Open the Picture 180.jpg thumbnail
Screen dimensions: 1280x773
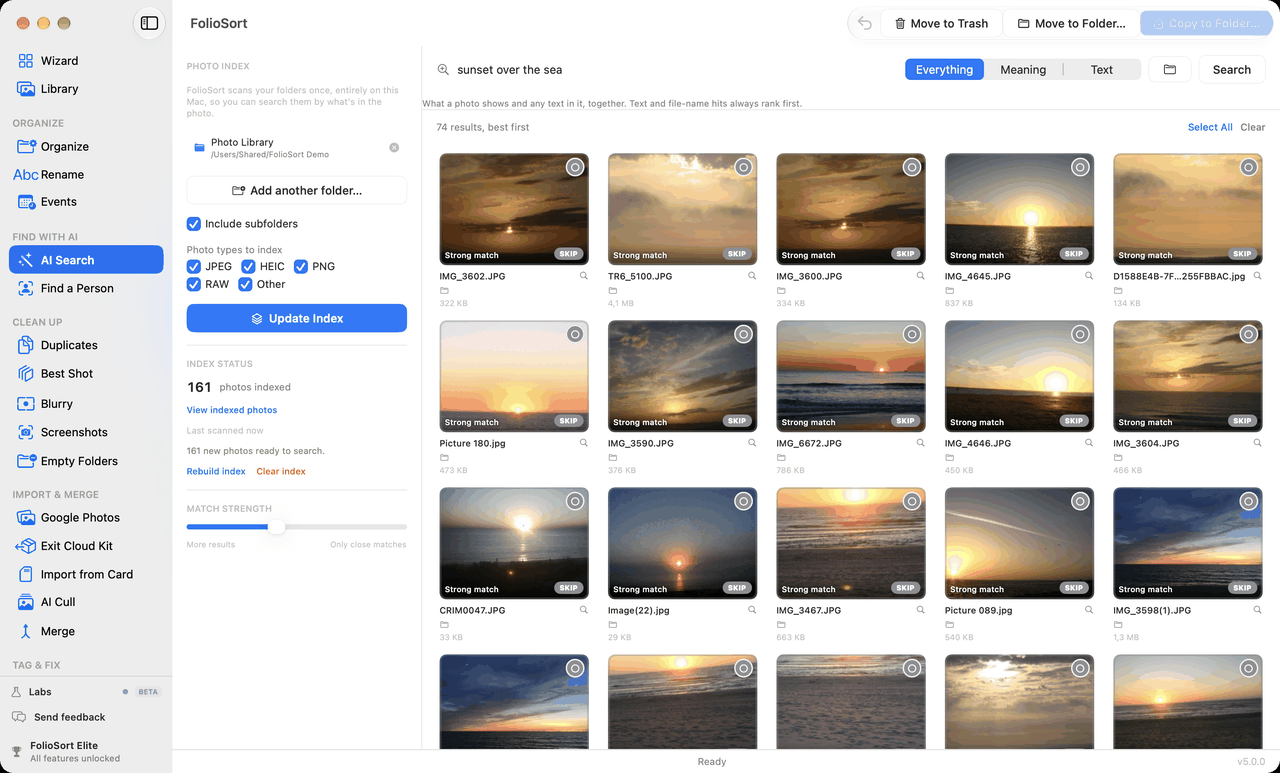[x=514, y=376]
